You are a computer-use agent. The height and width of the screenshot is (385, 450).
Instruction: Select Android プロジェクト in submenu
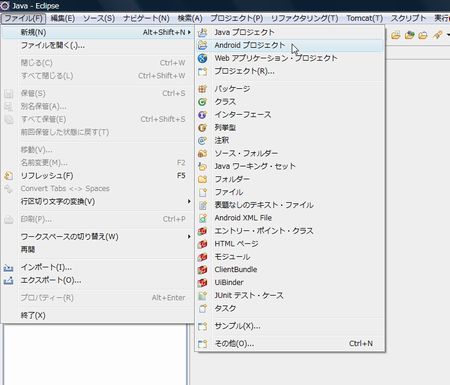(290, 45)
